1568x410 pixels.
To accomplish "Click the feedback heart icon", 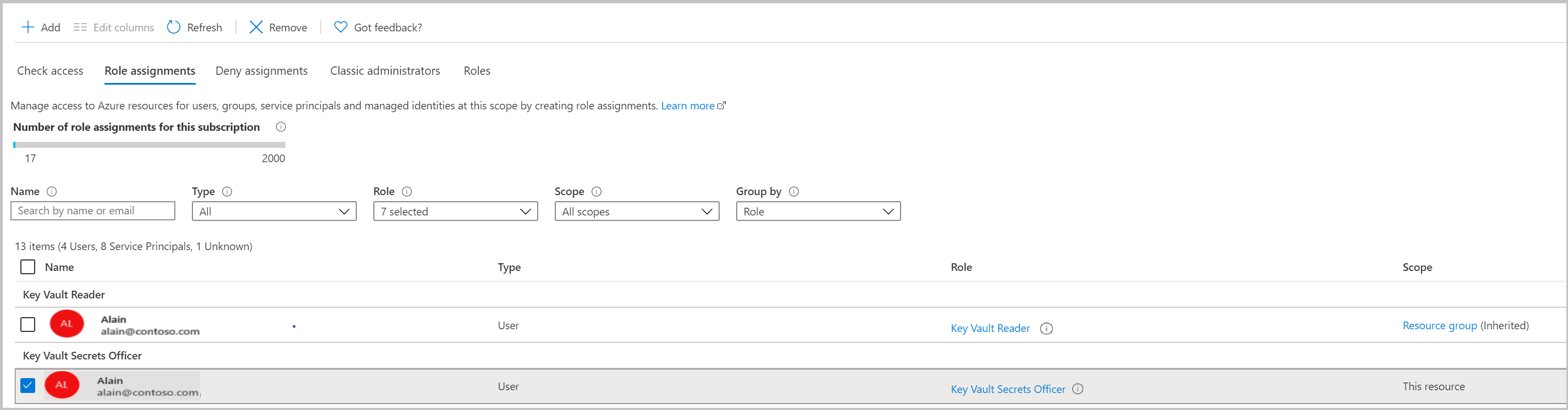I will click(x=341, y=27).
